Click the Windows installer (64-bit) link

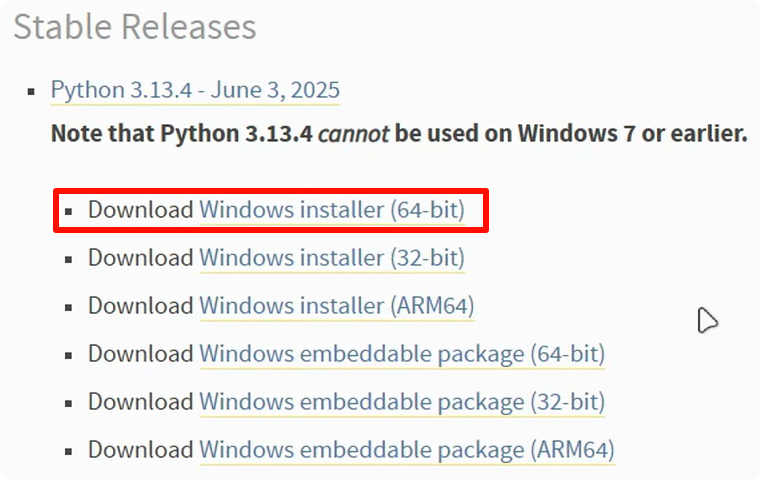[x=331, y=210]
